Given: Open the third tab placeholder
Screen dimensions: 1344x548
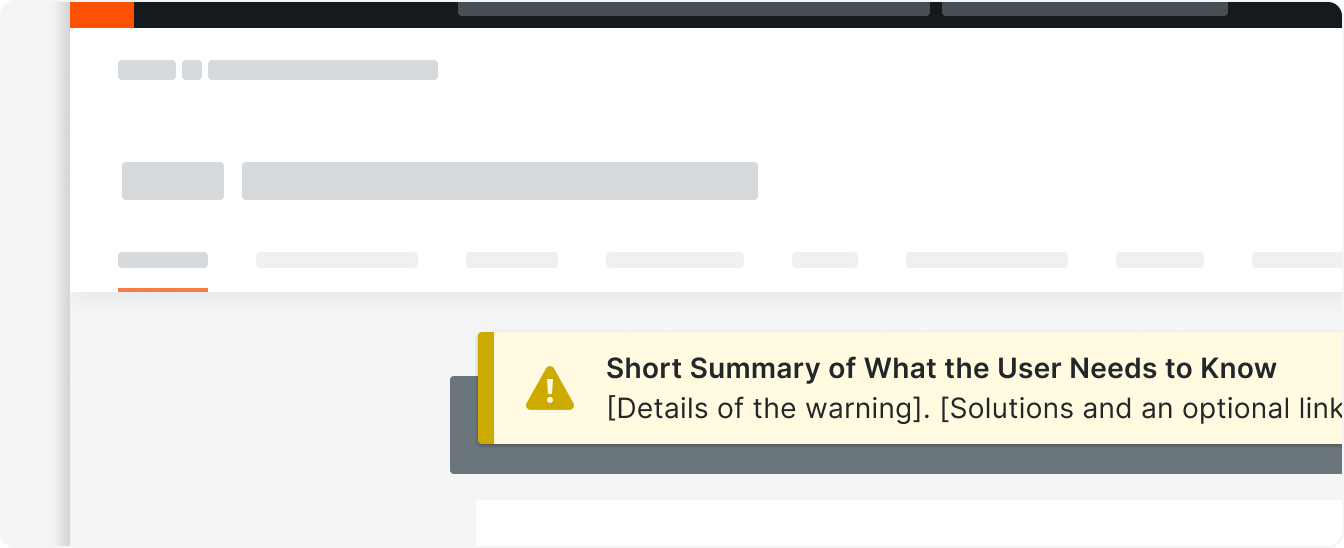Looking at the screenshot, I should click(x=512, y=260).
